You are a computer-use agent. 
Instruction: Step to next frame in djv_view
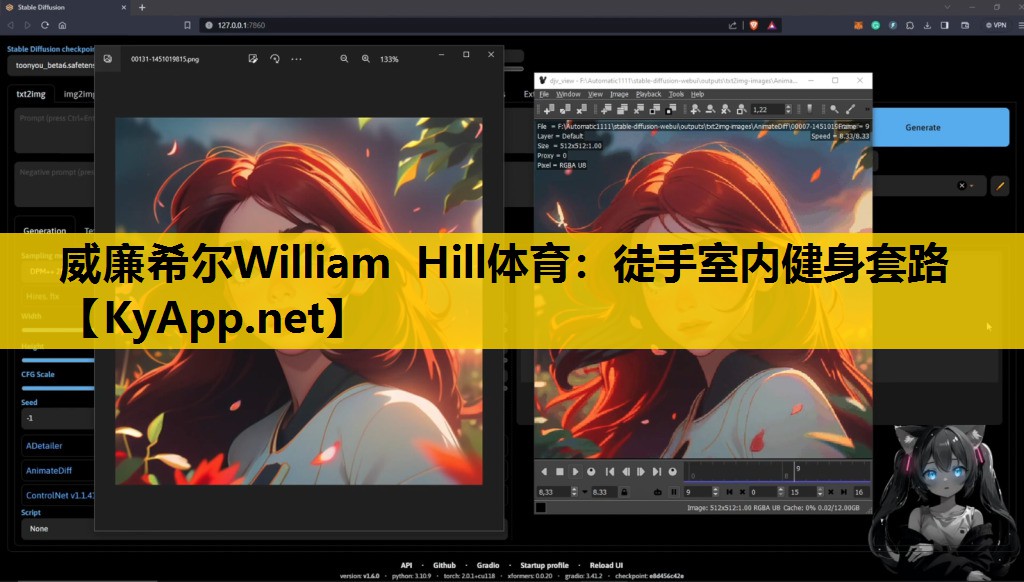[x=641, y=472]
